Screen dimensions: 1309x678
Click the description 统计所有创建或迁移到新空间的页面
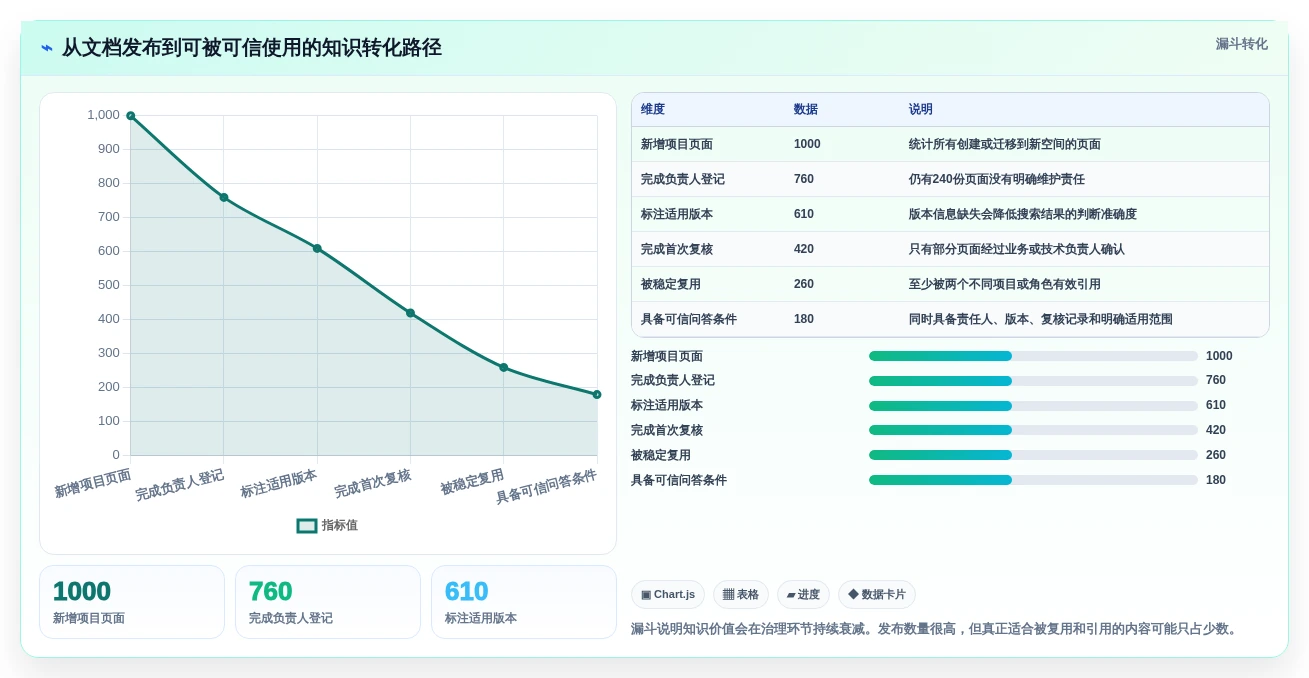pyautogui.click(x=1004, y=144)
